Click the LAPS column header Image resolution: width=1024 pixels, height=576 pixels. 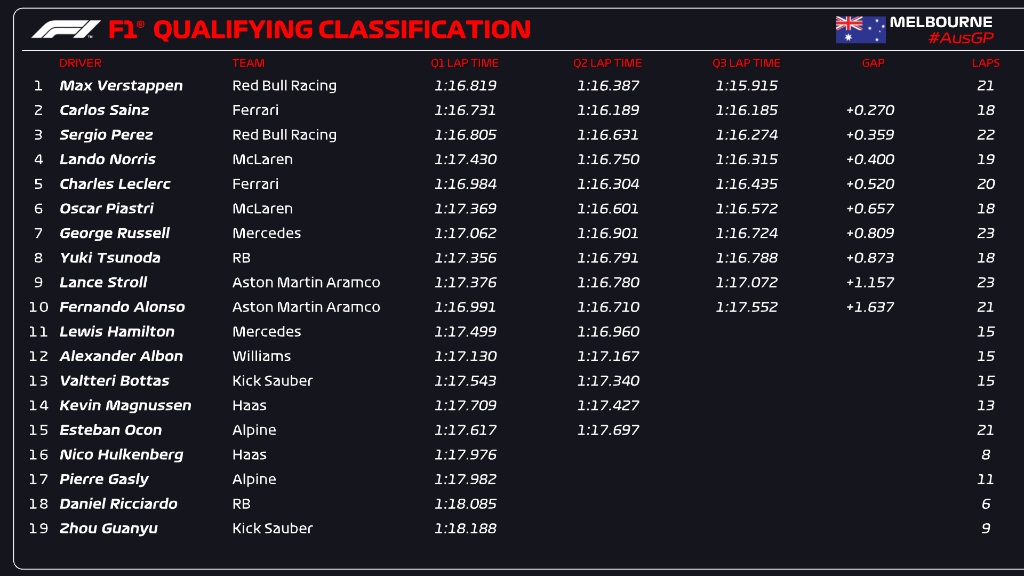[x=985, y=63]
